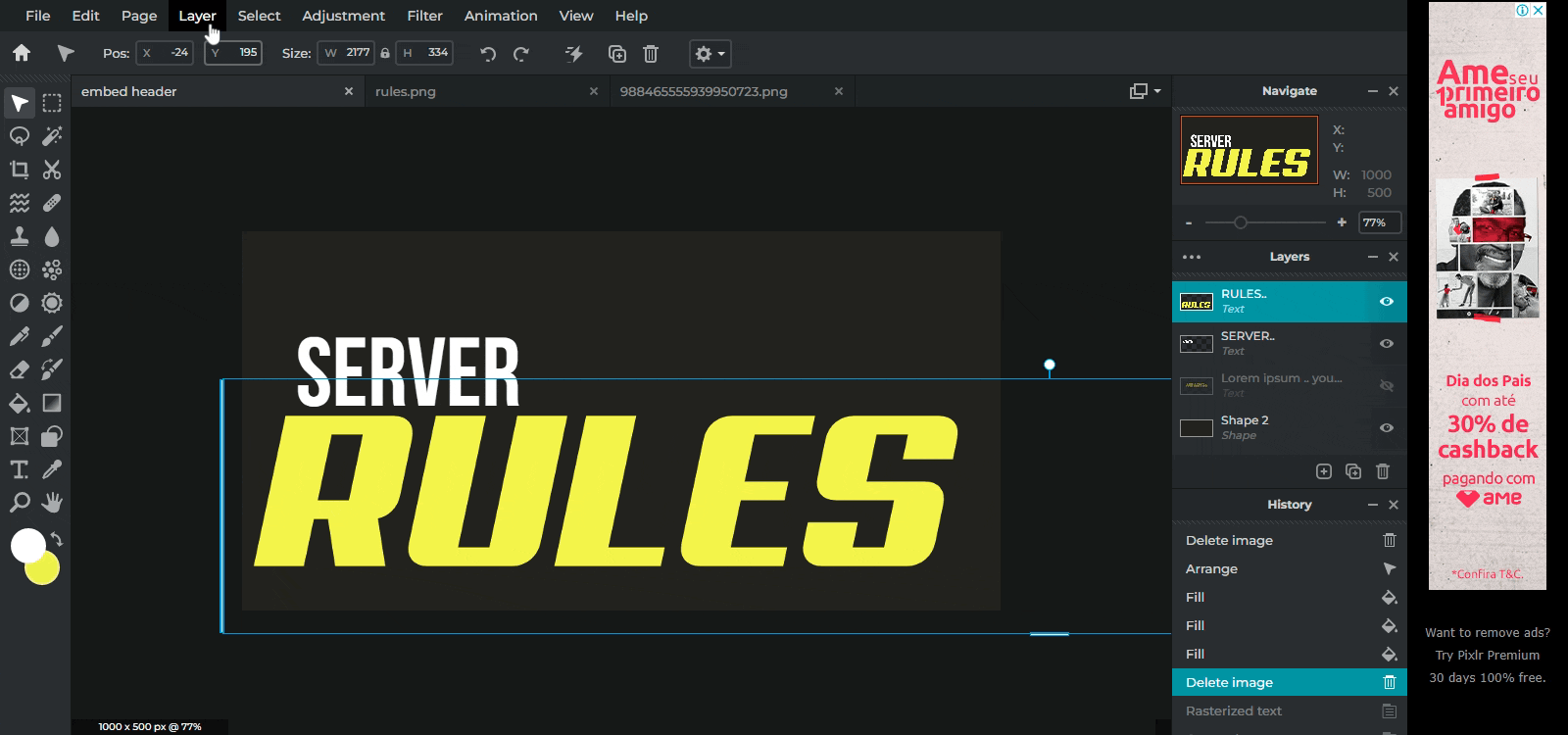Hide the Shape 2 layer
Image resolution: width=1568 pixels, height=735 pixels.
[x=1387, y=427]
